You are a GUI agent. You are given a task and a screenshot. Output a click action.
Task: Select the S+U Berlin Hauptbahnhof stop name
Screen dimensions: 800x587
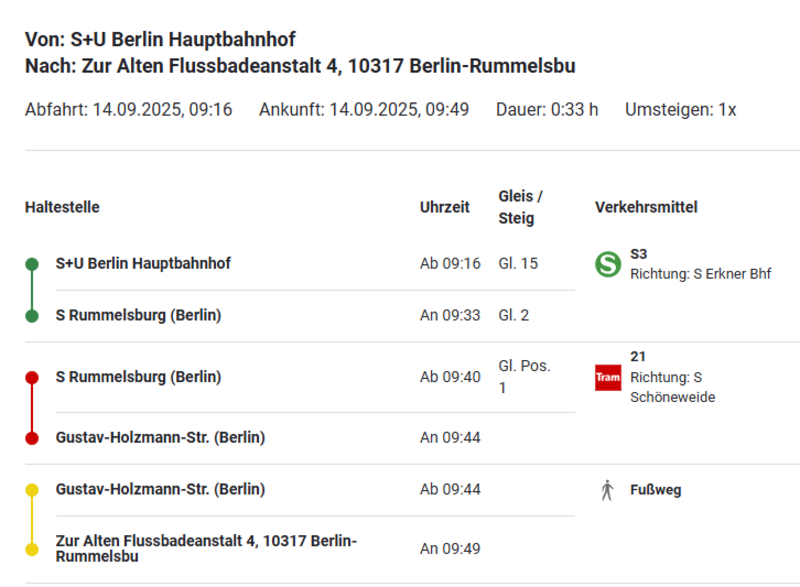[143, 264]
